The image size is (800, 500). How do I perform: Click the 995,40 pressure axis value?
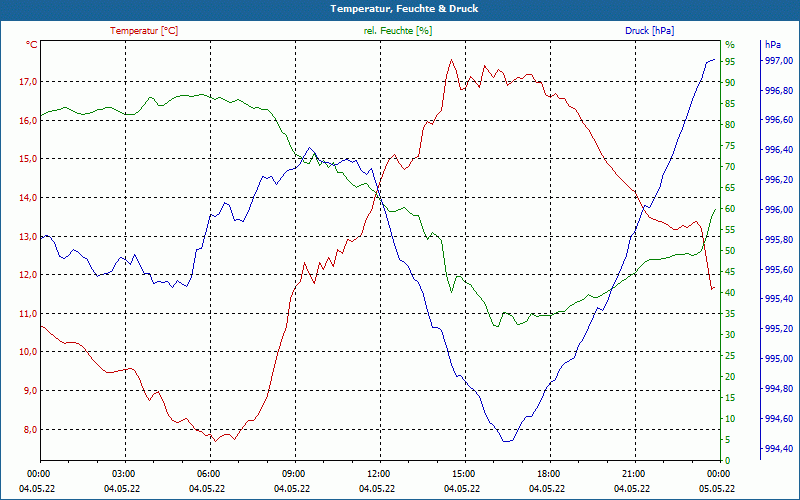coord(779,299)
